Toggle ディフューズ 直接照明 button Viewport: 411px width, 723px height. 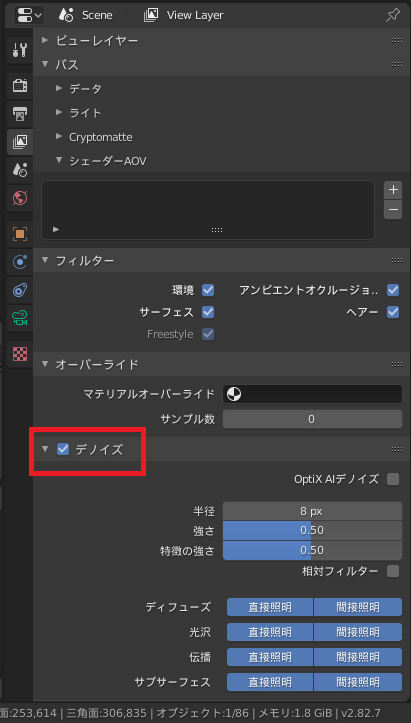(270, 607)
